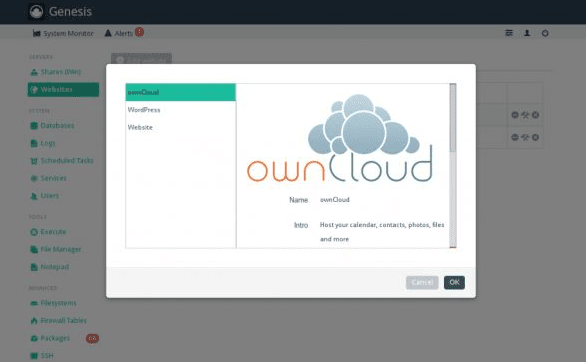Open File Manager in sidebar

tap(56, 249)
